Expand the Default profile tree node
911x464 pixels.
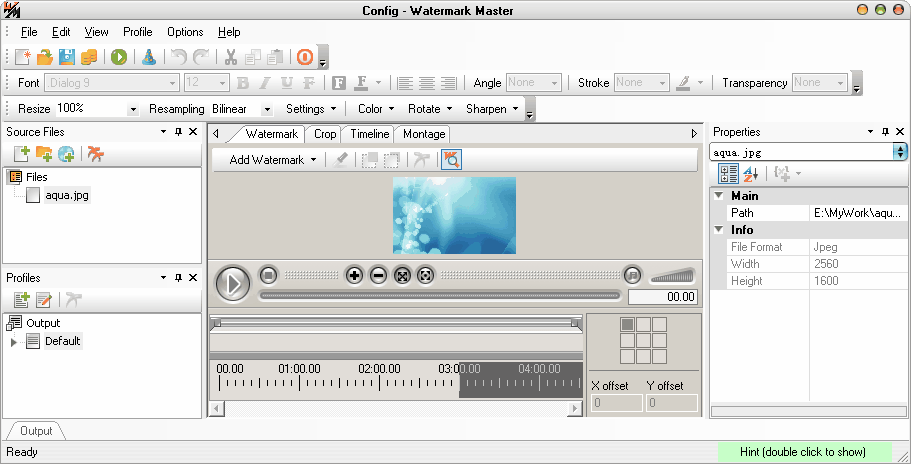pyautogui.click(x=14, y=342)
